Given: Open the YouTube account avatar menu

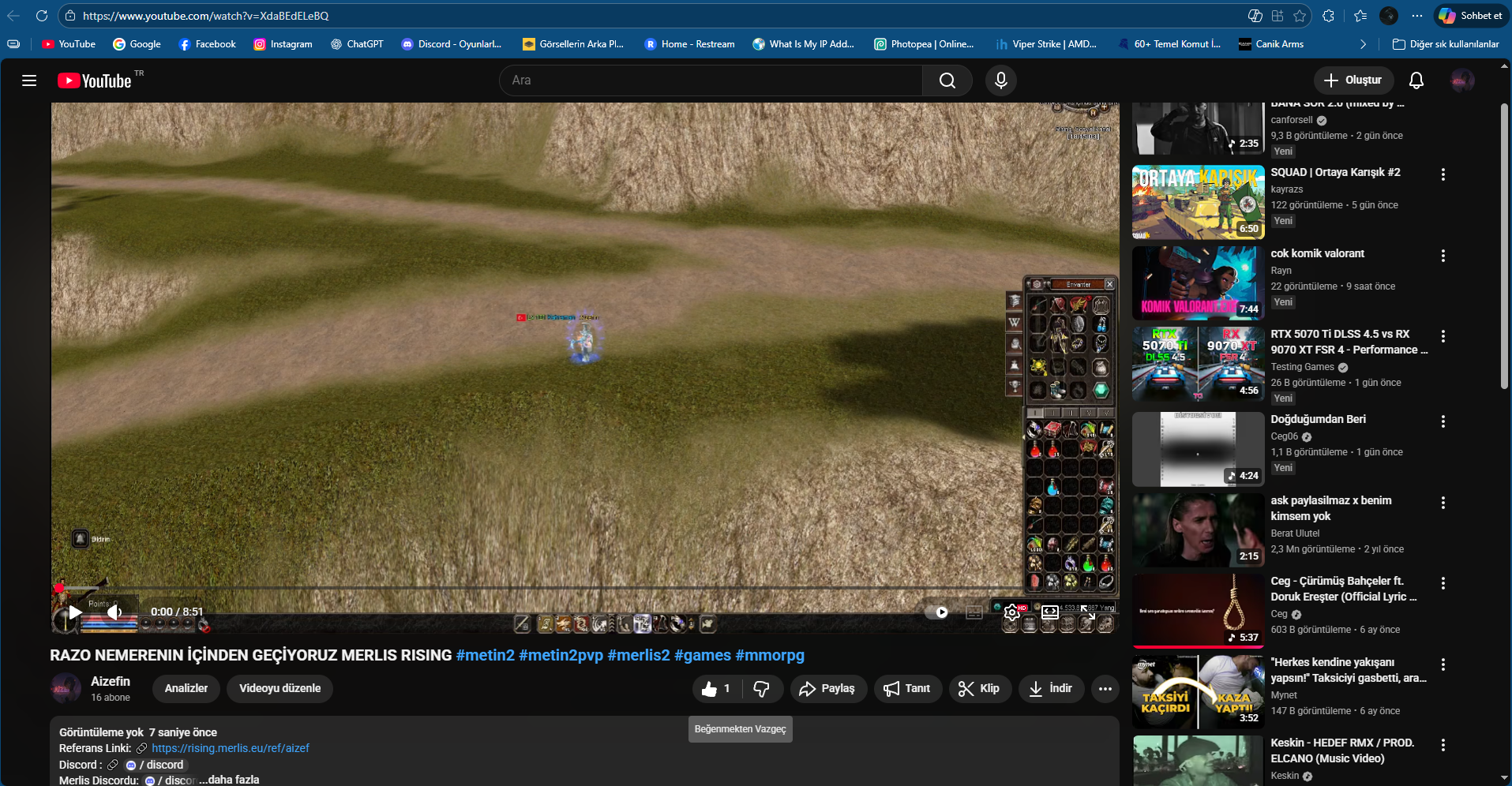Looking at the screenshot, I should [1462, 80].
